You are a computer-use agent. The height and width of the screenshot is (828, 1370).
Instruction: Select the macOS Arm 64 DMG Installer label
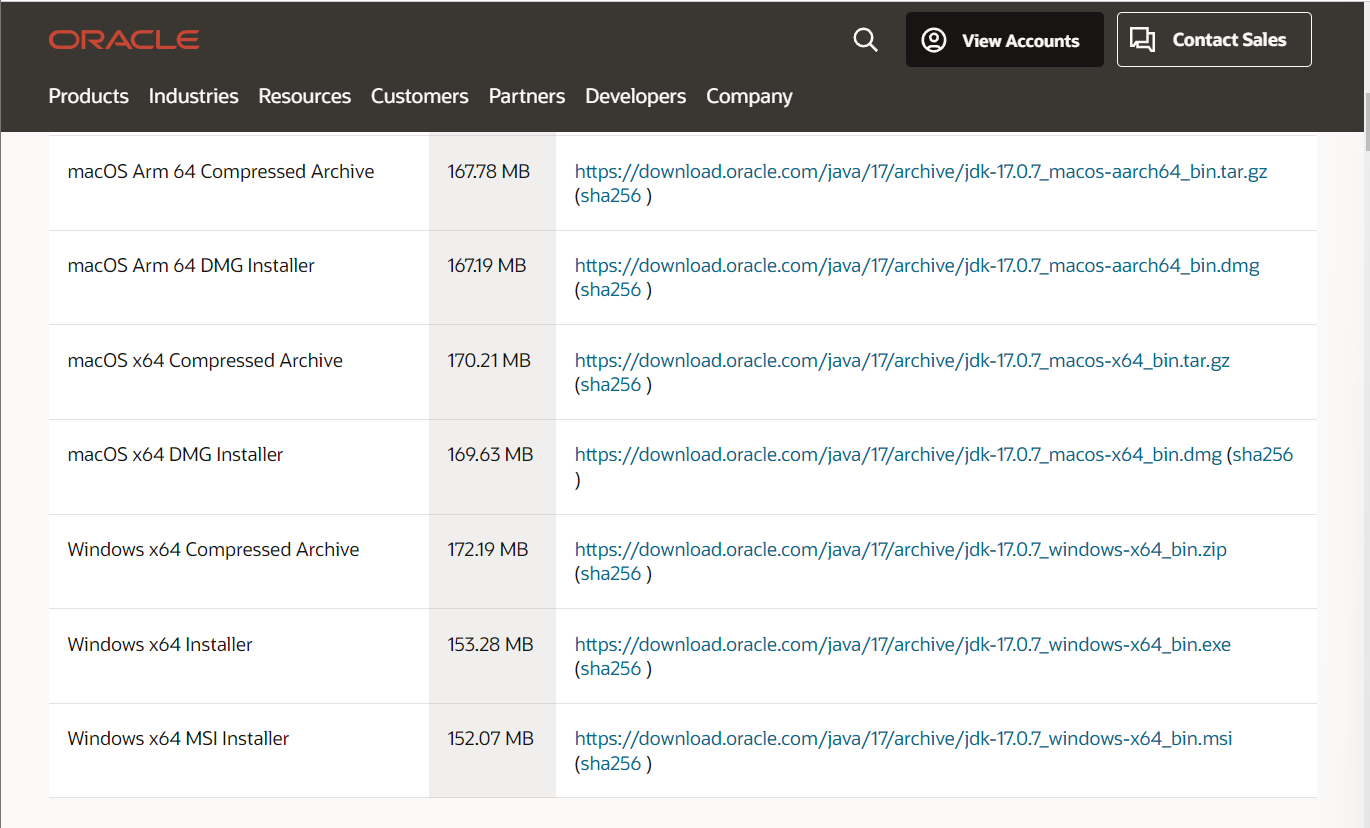191,266
